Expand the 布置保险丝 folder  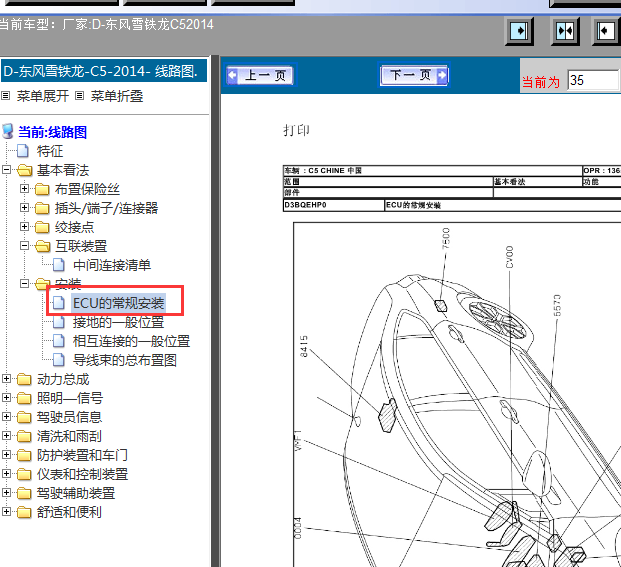[24, 188]
